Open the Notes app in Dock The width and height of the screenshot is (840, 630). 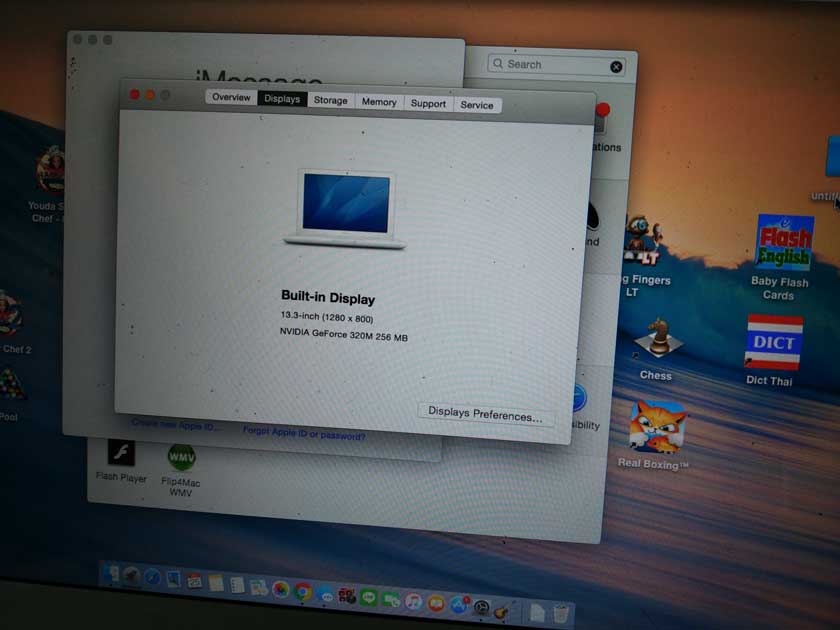(x=216, y=583)
